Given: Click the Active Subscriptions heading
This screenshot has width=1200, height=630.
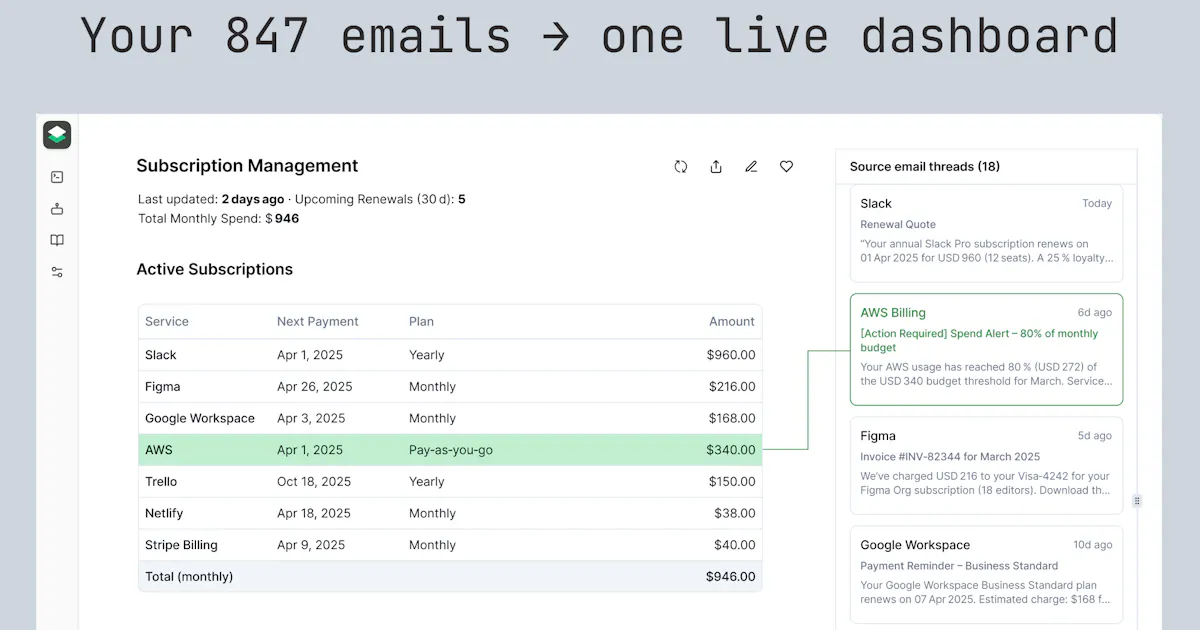Looking at the screenshot, I should (215, 269).
